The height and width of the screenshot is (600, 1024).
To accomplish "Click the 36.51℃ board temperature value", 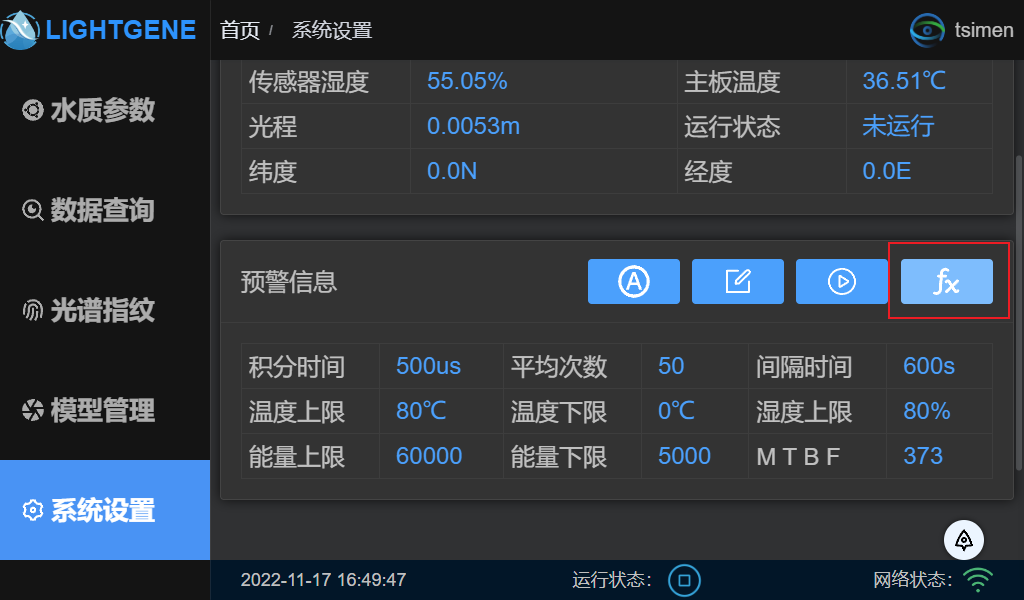I will click(x=904, y=81).
